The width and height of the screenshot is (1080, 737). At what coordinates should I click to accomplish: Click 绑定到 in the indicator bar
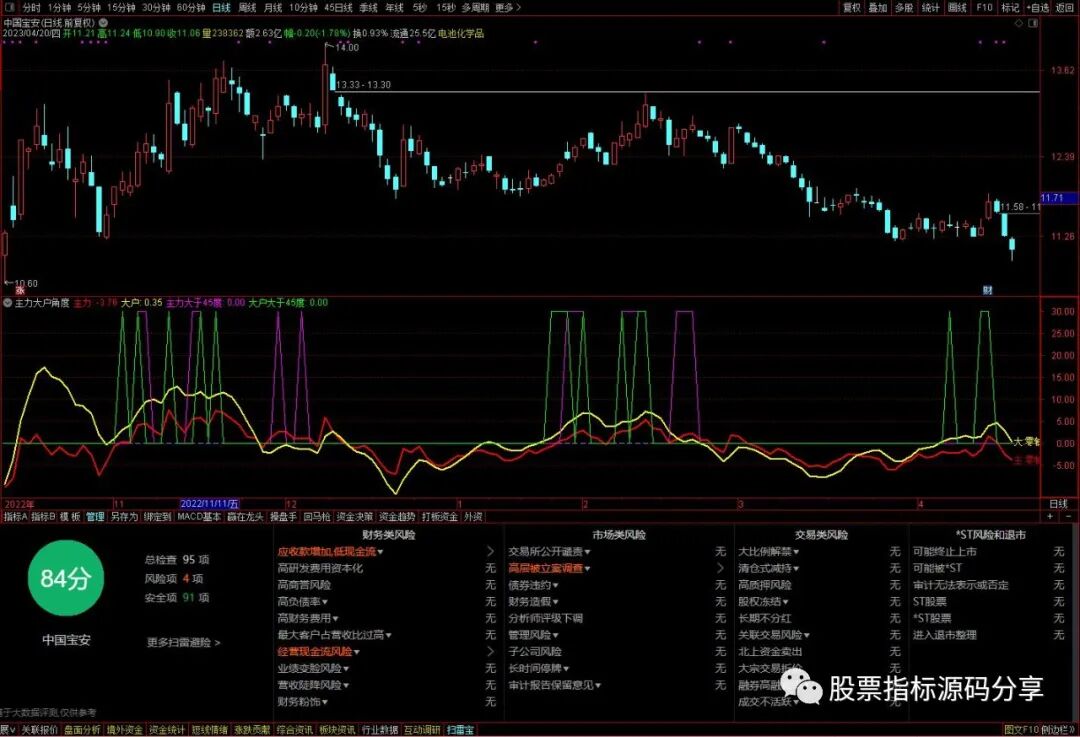(158, 517)
